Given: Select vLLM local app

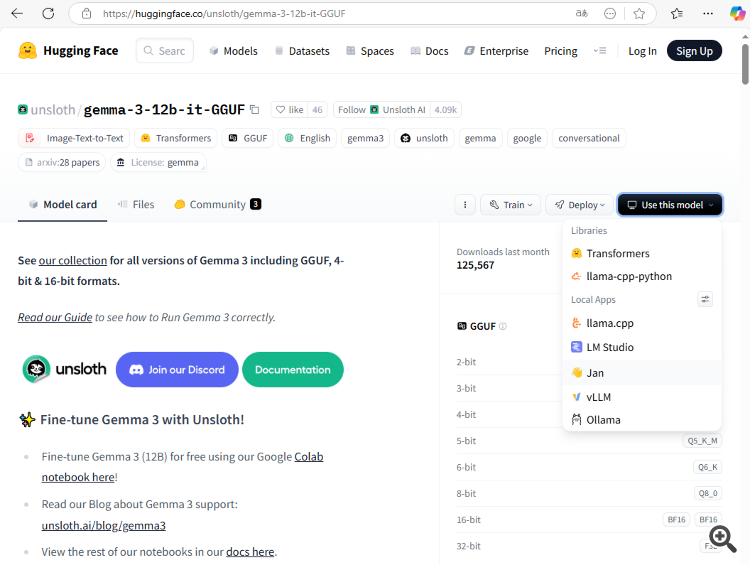Looking at the screenshot, I should point(642,397).
